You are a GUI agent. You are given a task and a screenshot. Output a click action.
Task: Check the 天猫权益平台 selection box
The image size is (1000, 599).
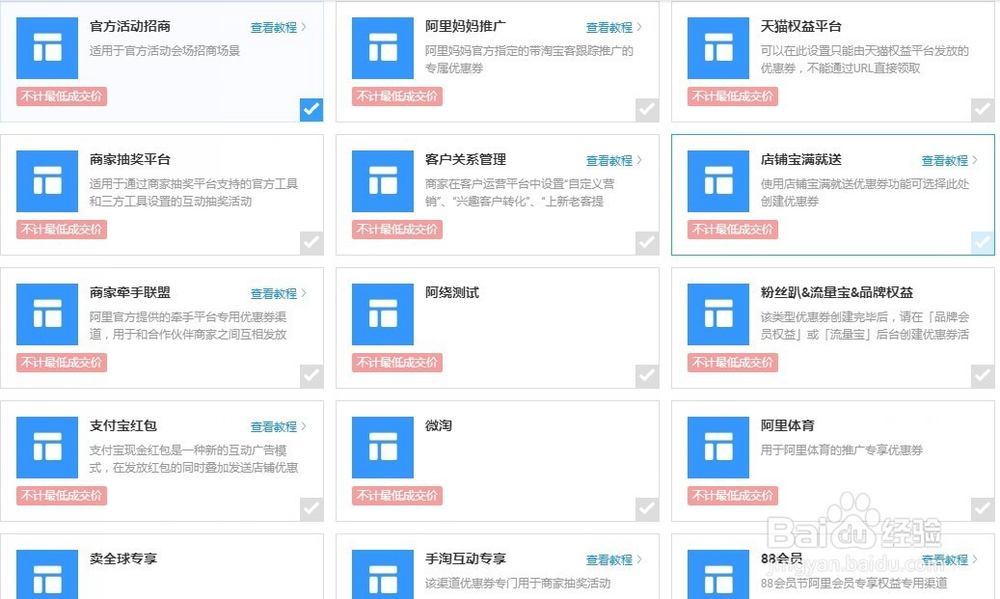(982, 110)
